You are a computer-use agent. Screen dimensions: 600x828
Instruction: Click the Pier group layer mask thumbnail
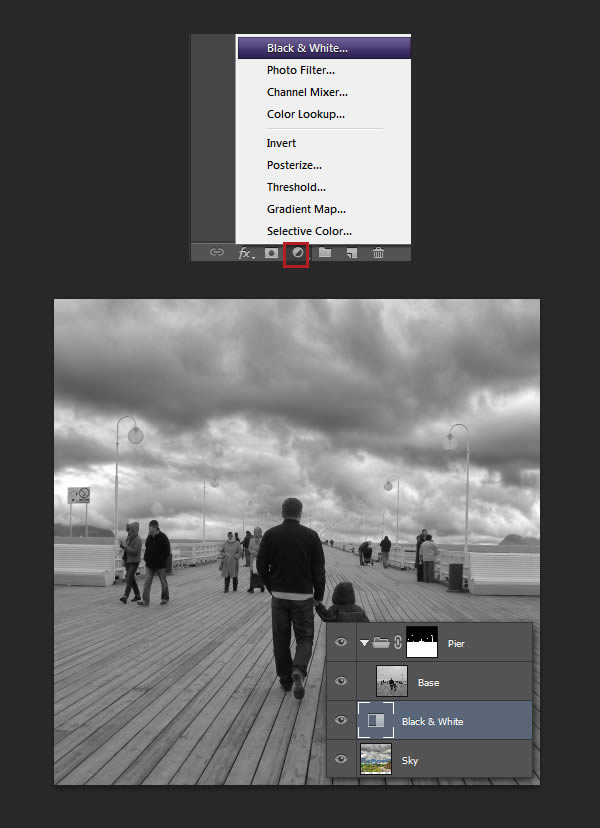coord(422,642)
